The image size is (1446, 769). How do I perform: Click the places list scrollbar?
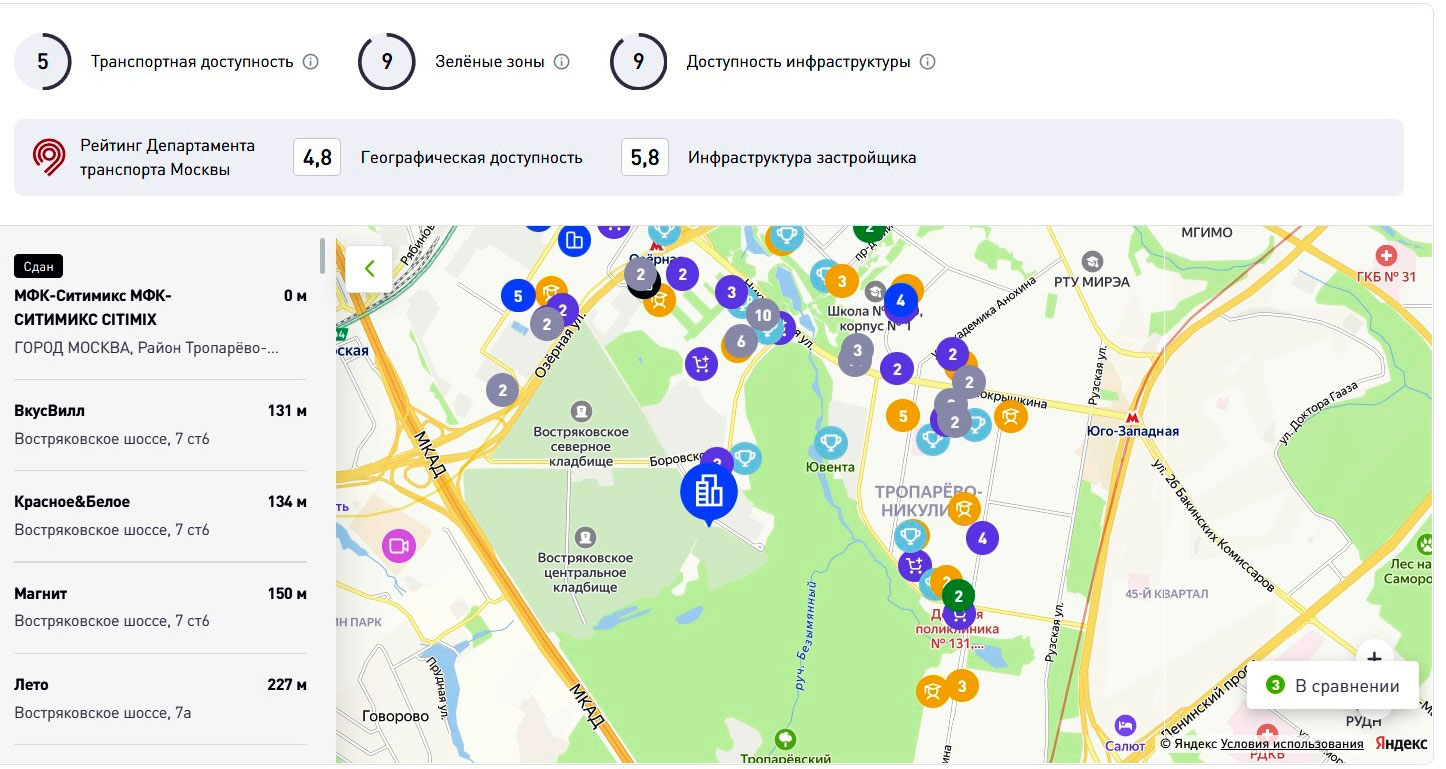click(x=322, y=256)
